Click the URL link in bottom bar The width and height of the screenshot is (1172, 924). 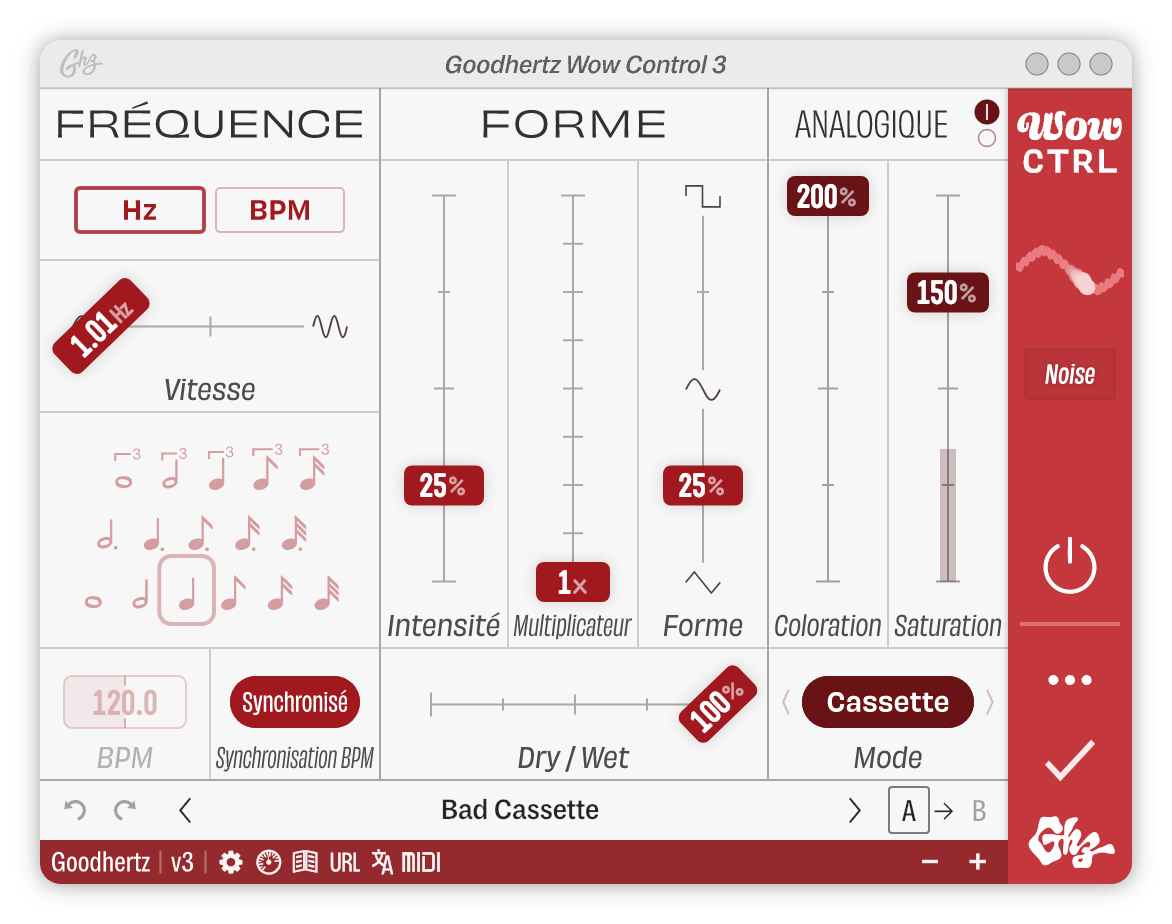point(344,862)
